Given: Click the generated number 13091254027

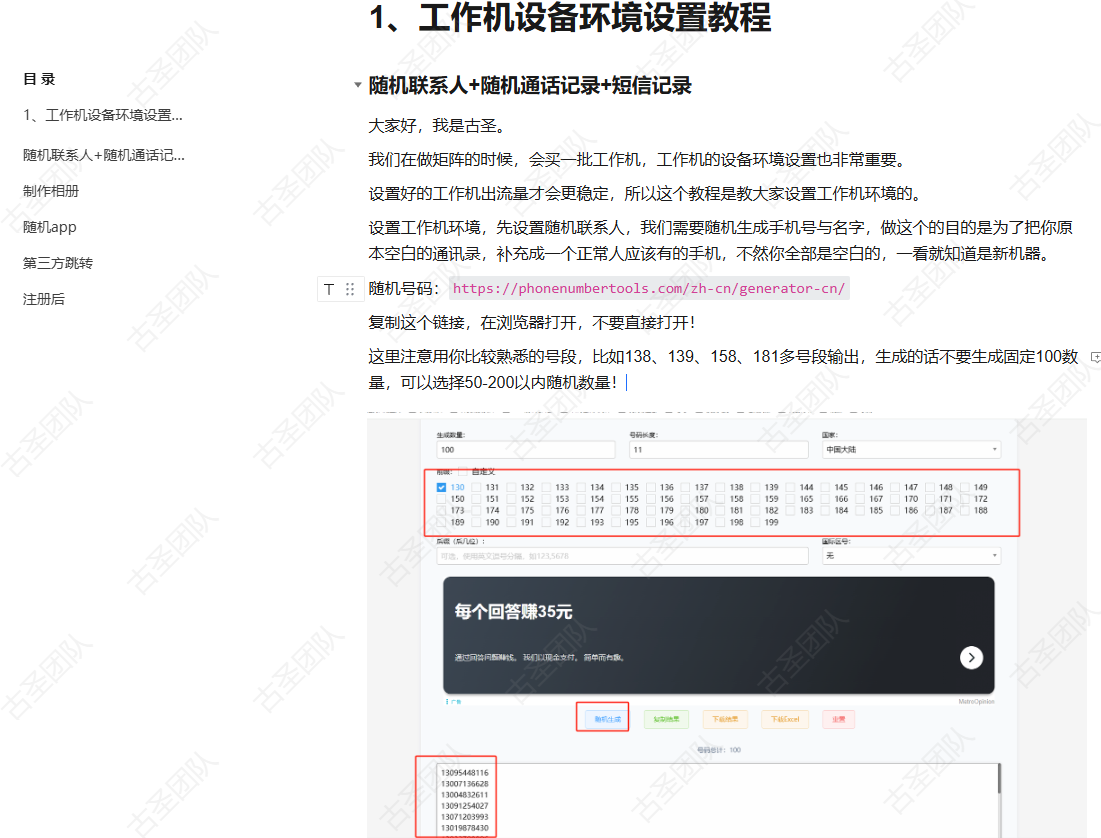Looking at the screenshot, I should click(x=465, y=806).
